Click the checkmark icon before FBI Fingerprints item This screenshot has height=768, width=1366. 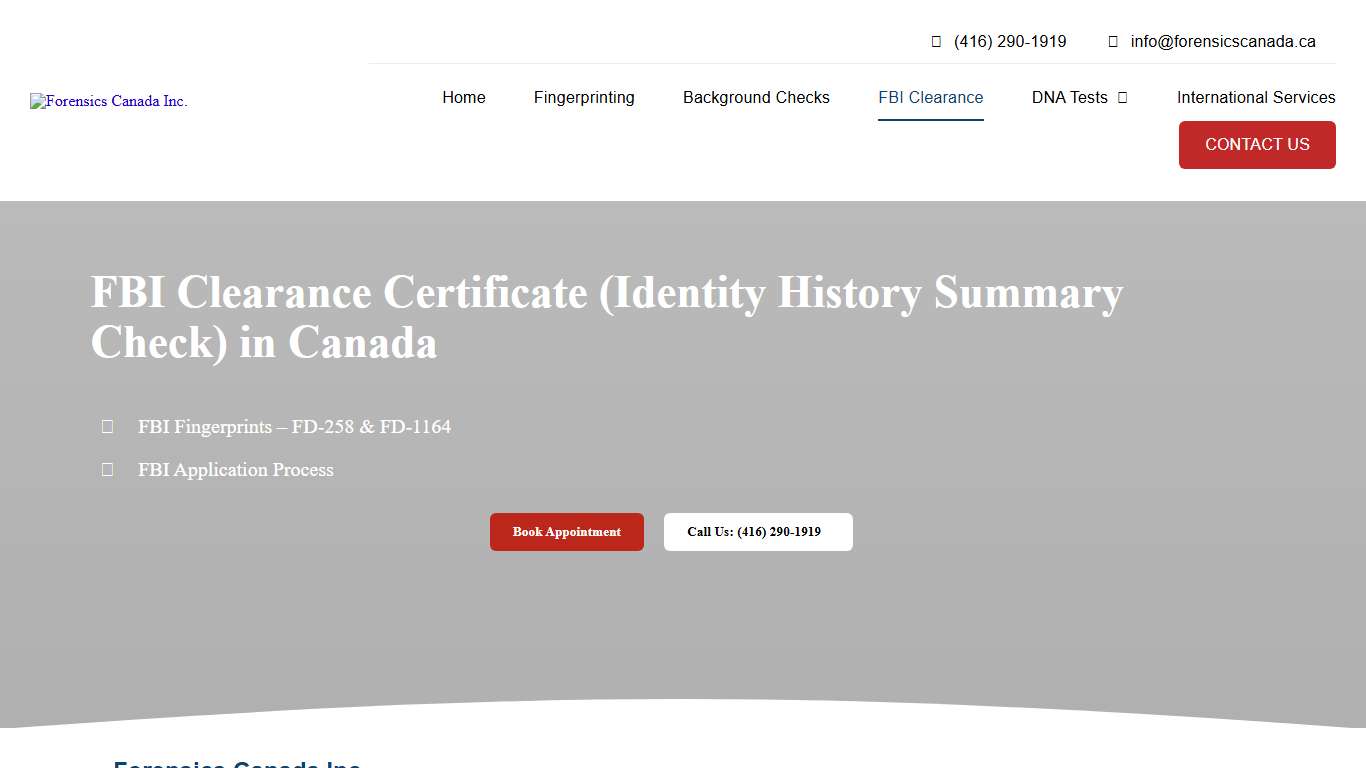pos(107,426)
